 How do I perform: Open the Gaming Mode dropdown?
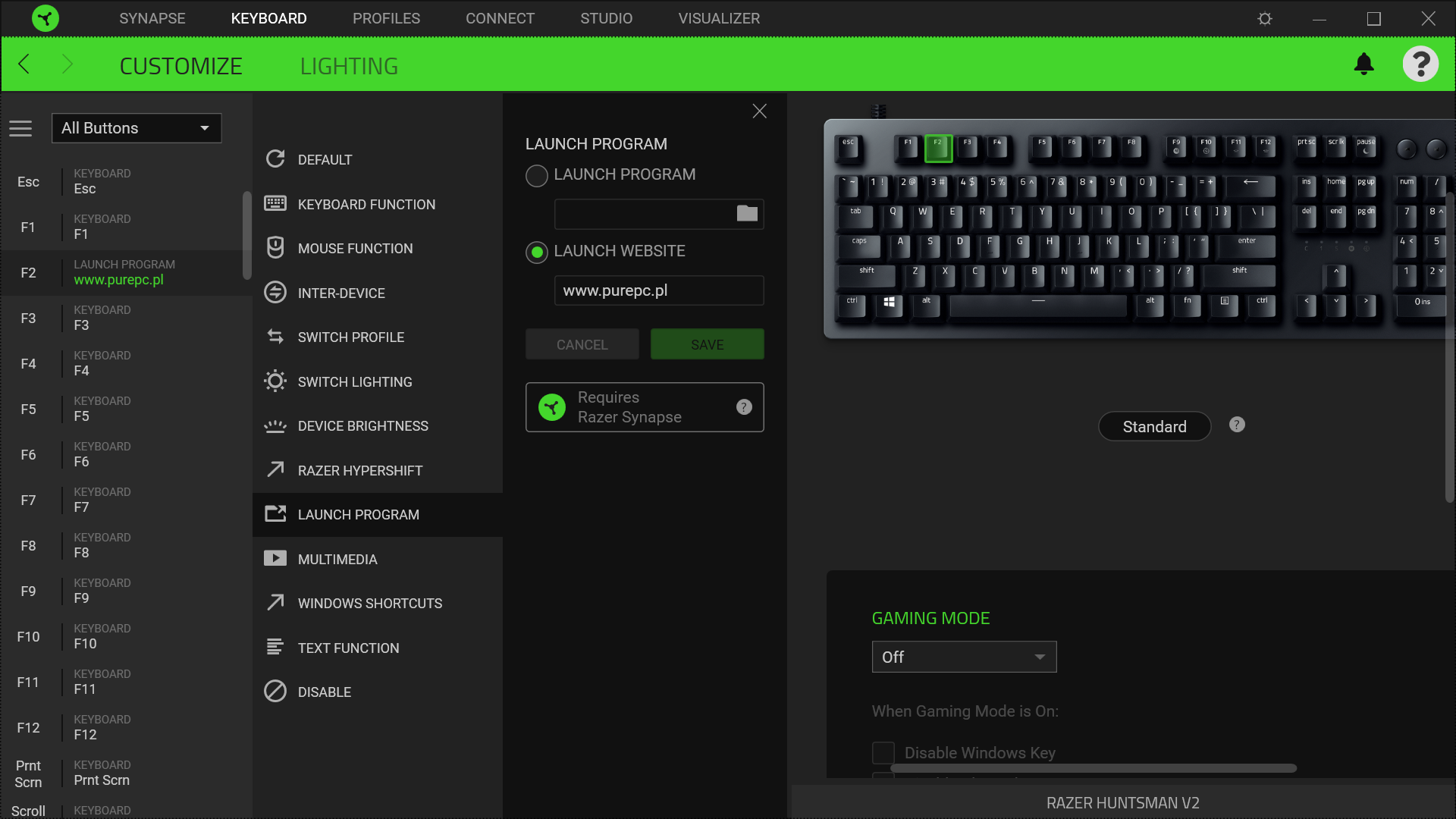[x=964, y=657]
